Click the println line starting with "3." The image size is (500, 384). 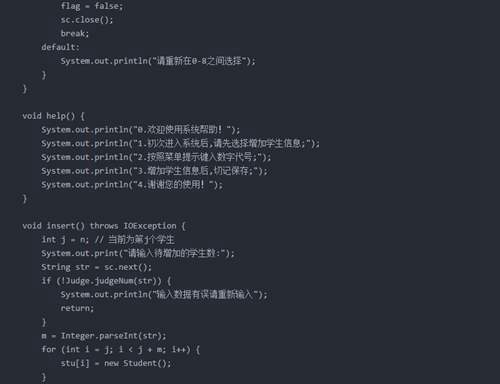point(154,171)
